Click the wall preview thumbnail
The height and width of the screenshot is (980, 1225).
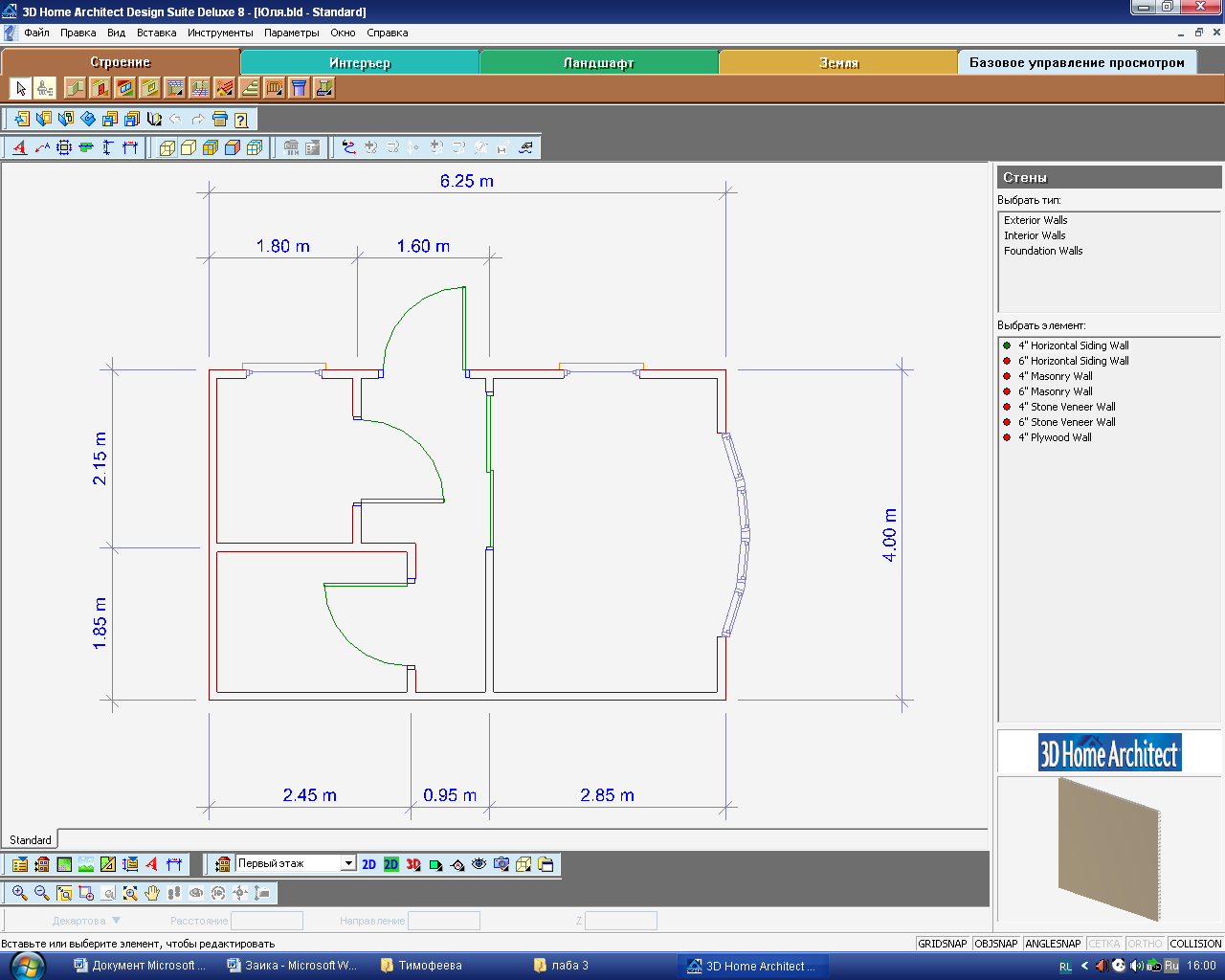(x=1109, y=848)
